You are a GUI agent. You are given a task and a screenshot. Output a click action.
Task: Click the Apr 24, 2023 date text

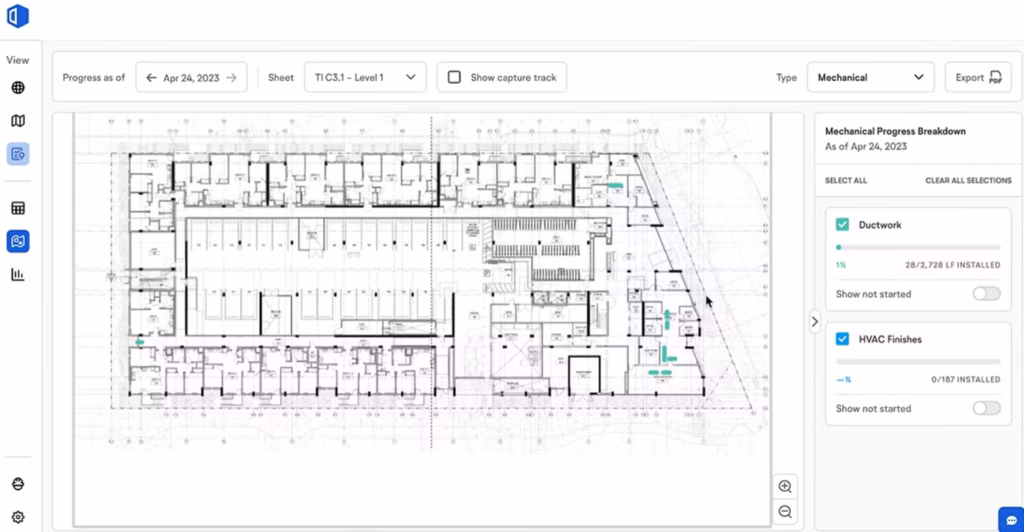[191, 78]
